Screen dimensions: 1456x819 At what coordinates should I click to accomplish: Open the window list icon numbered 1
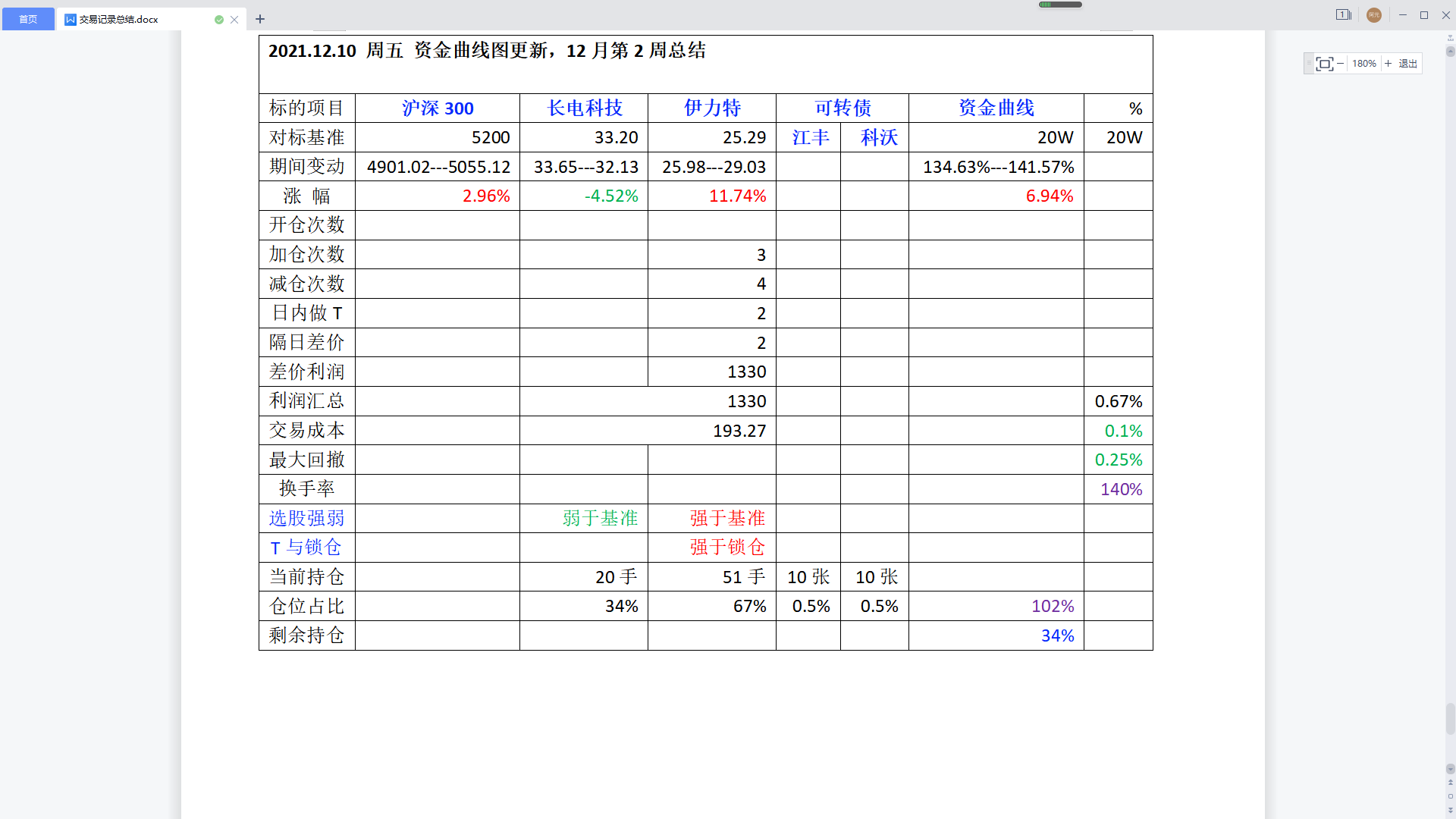point(1343,15)
